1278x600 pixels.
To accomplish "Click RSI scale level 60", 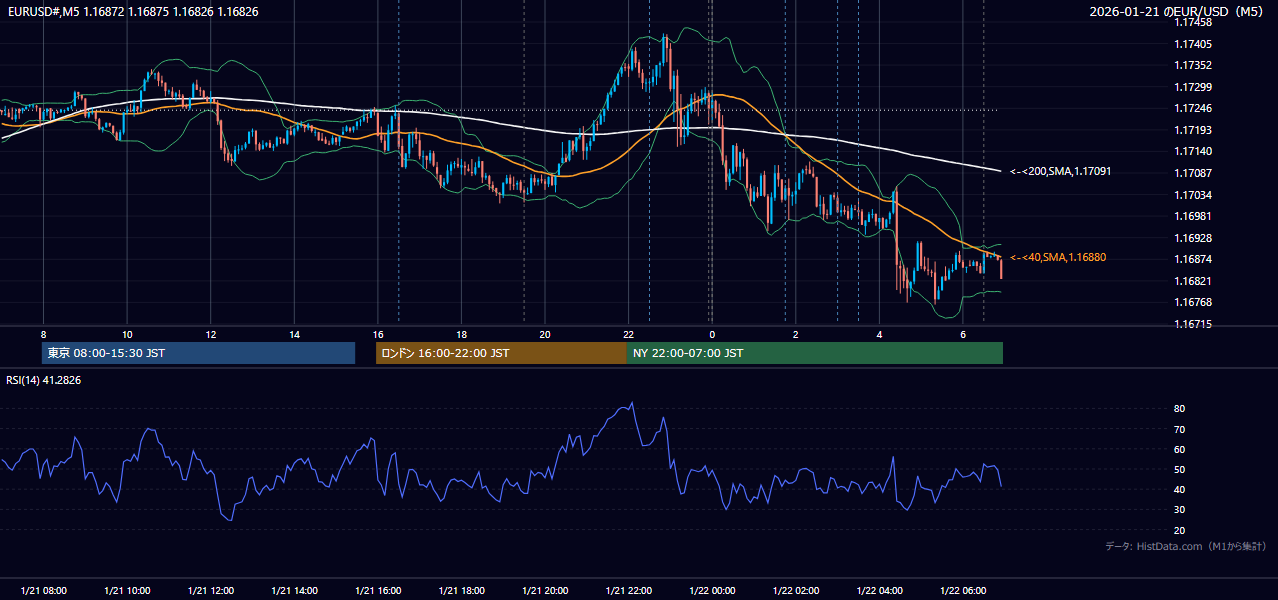I will point(1180,449).
